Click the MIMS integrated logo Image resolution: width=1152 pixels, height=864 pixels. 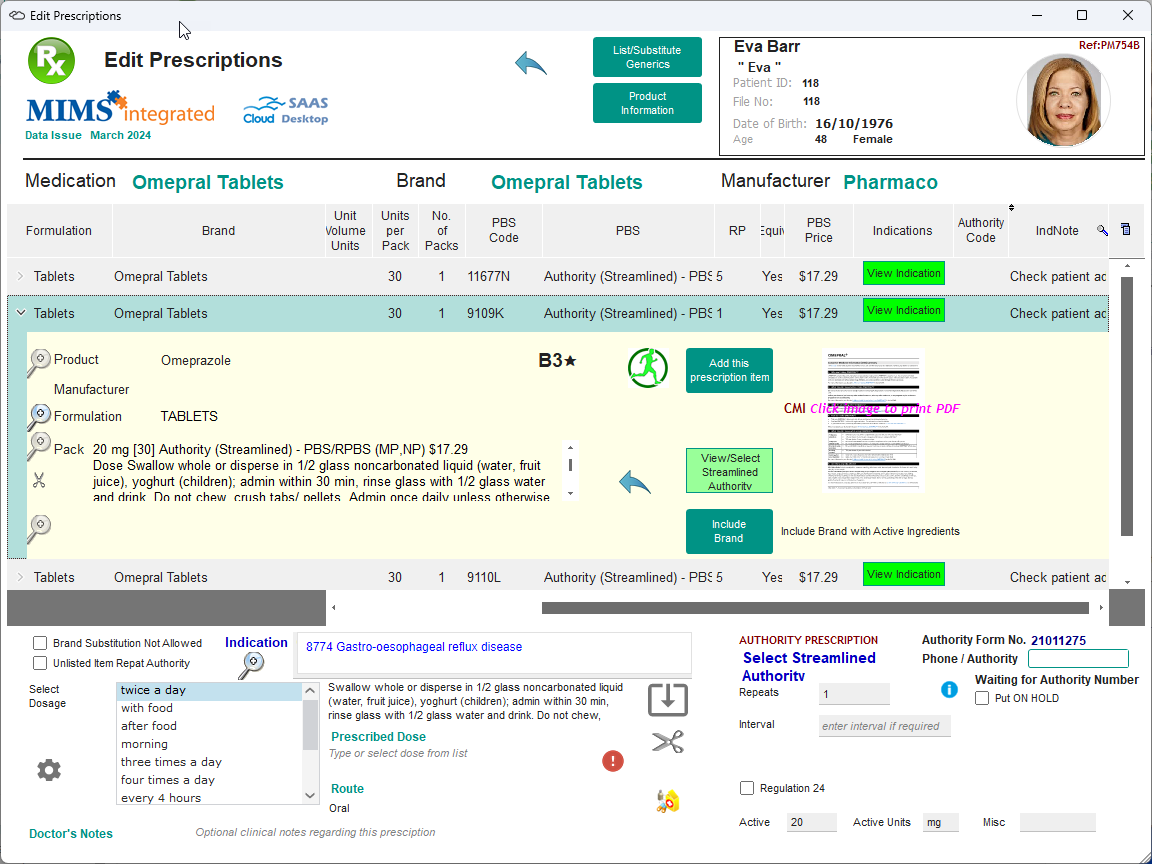(120, 108)
